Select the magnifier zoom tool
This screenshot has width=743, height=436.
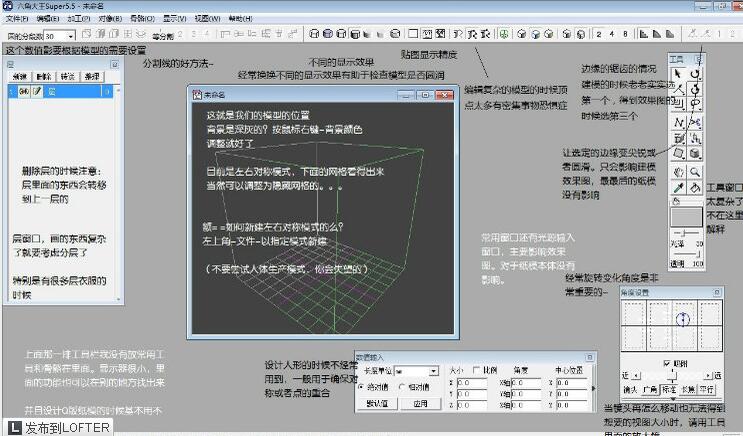pos(695,172)
